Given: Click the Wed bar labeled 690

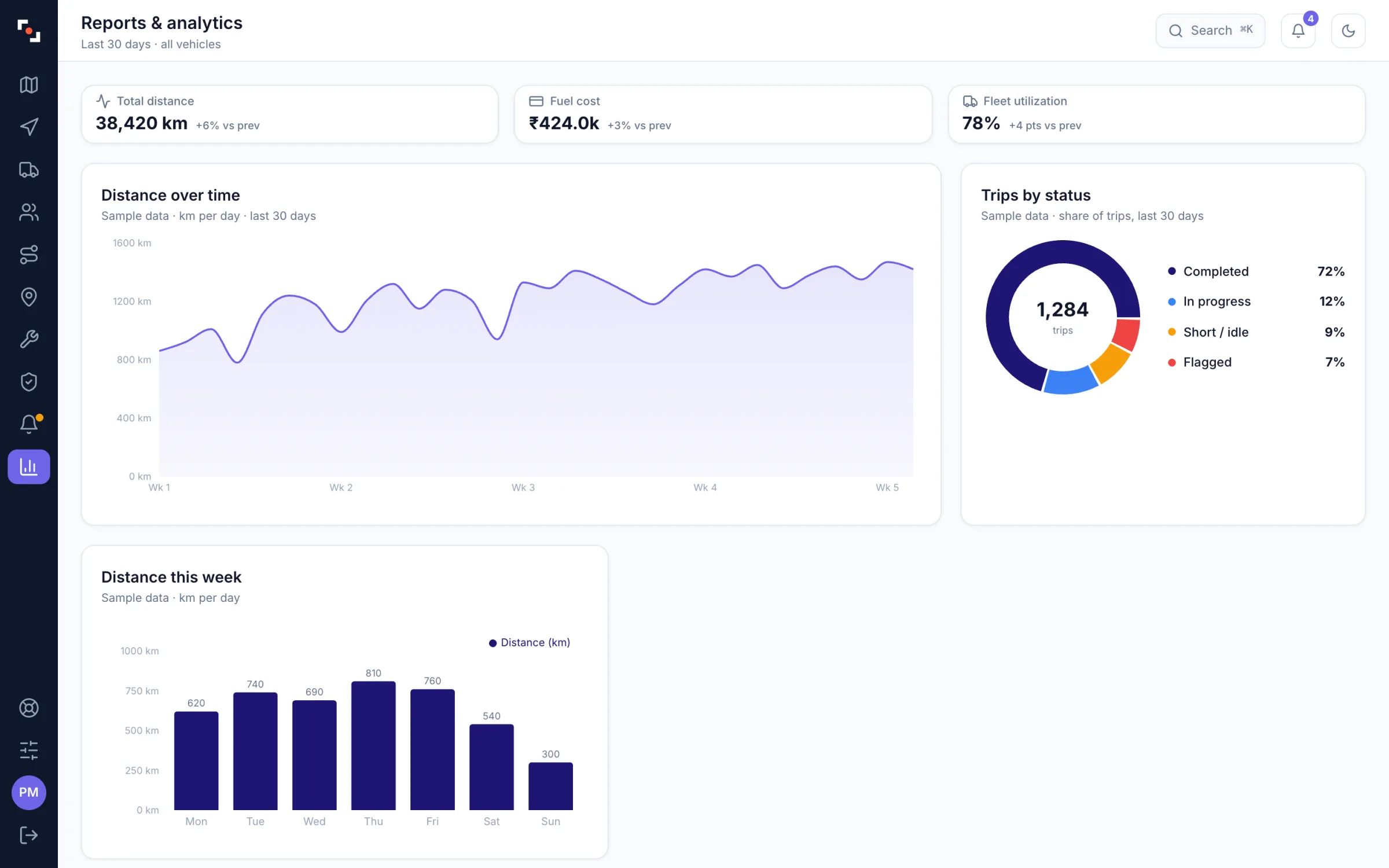Looking at the screenshot, I should [x=314, y=755].
